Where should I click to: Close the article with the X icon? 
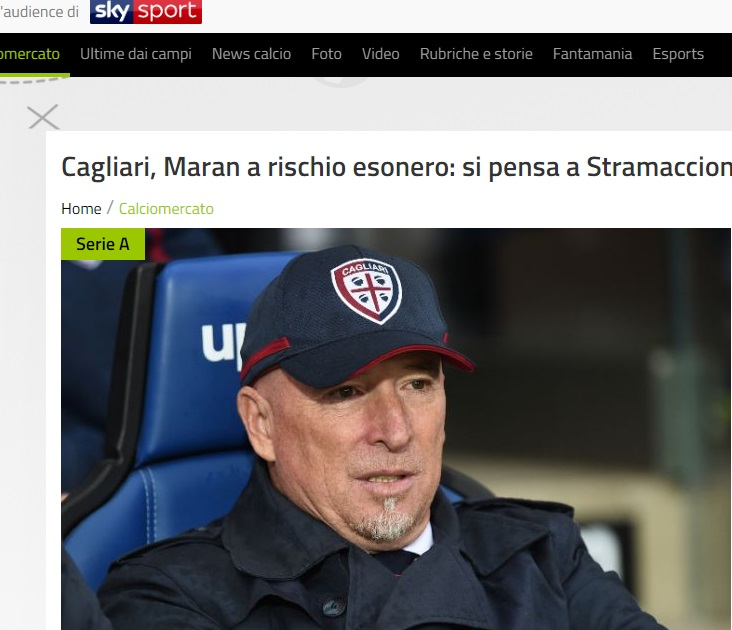pos(43,117)
